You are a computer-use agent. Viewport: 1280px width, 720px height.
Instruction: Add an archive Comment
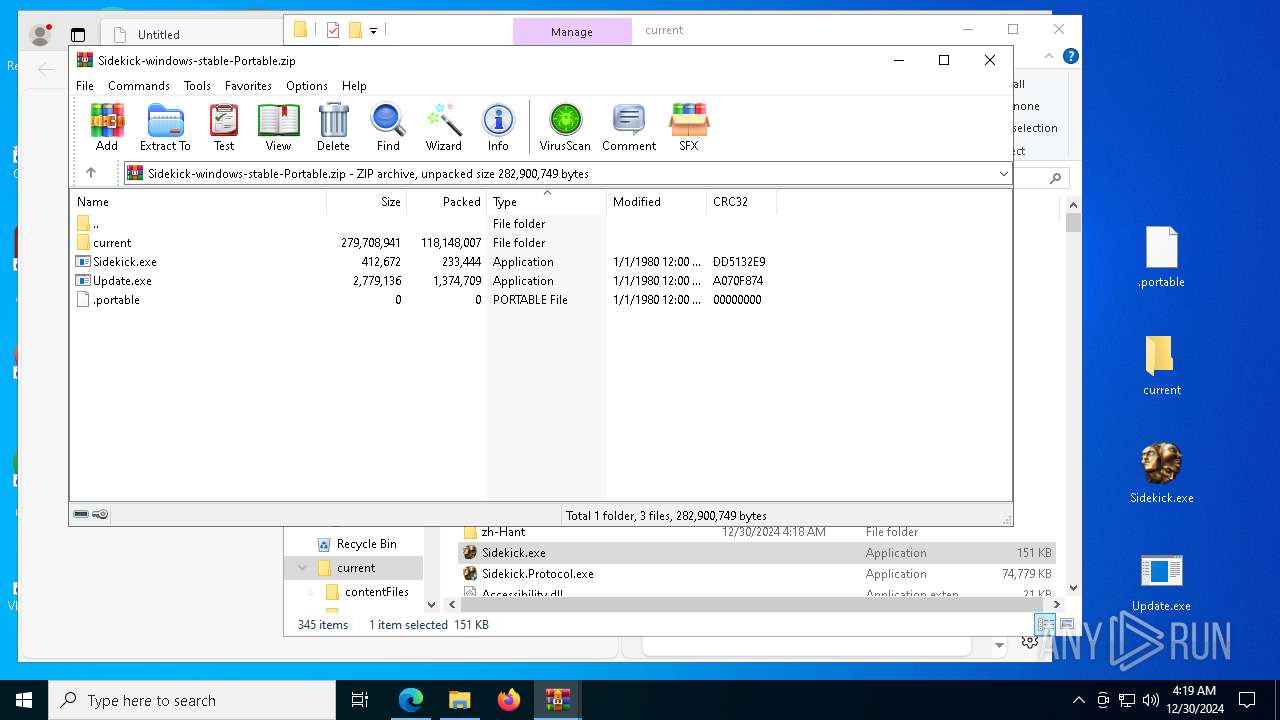click(x=629, y=127)
